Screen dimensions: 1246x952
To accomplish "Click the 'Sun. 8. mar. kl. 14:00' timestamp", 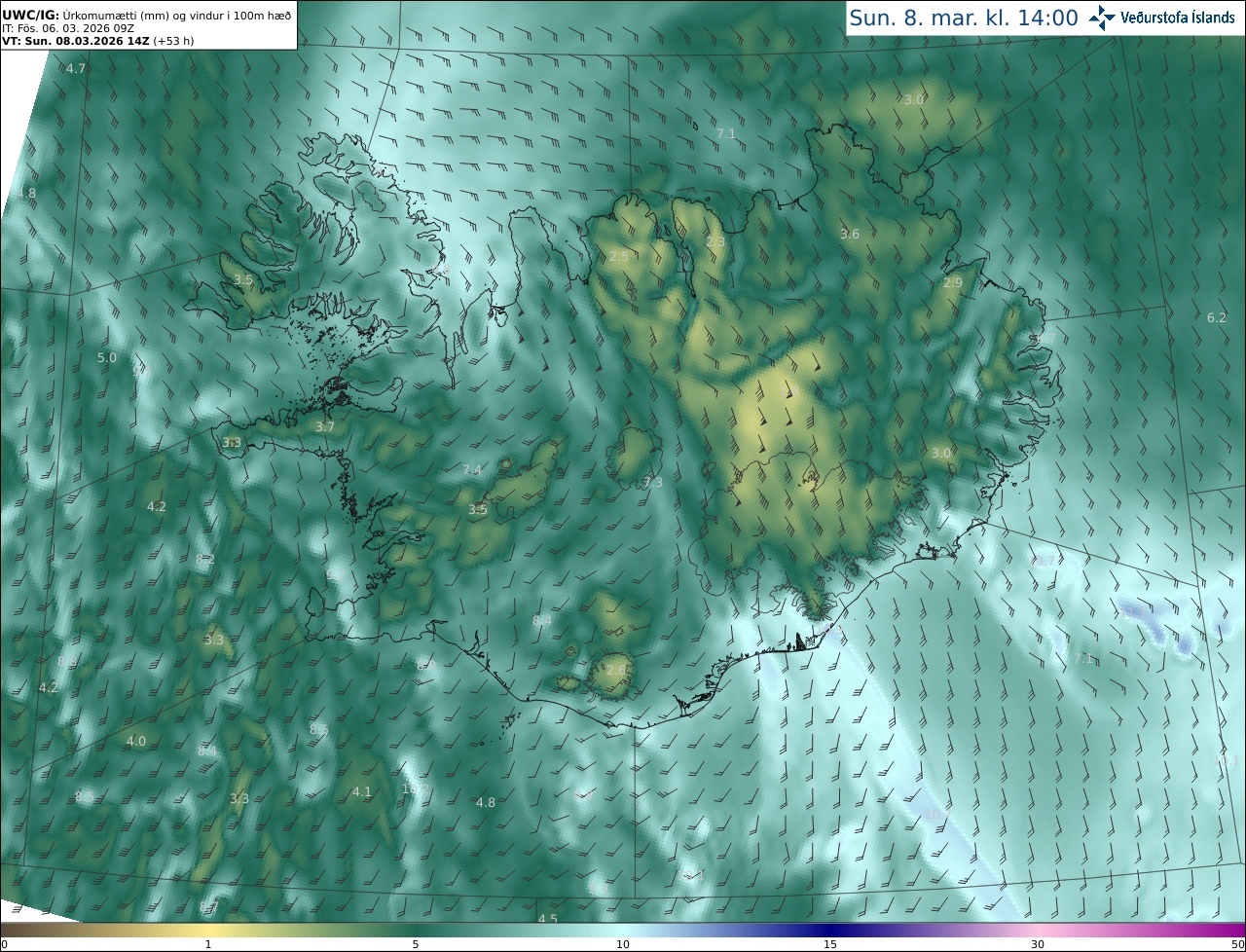I will (x=964, y=18).
